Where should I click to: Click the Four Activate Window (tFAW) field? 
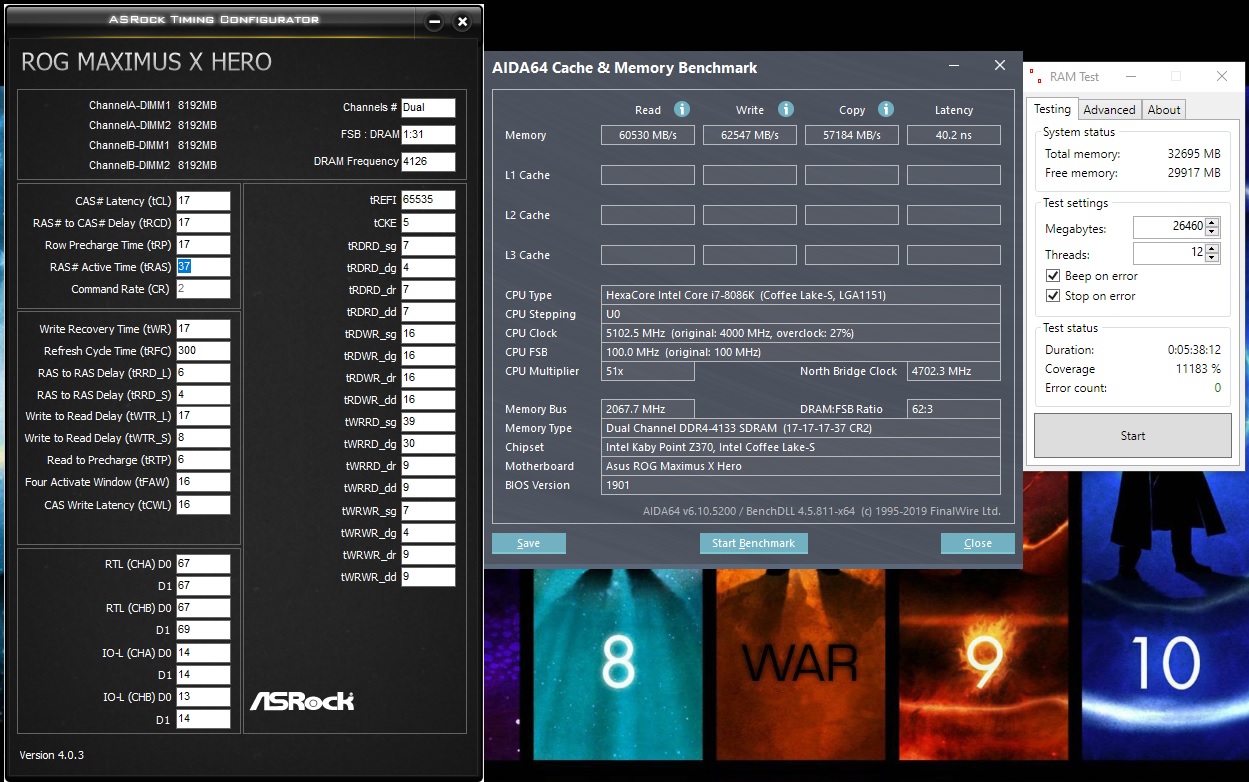[203, 482]
